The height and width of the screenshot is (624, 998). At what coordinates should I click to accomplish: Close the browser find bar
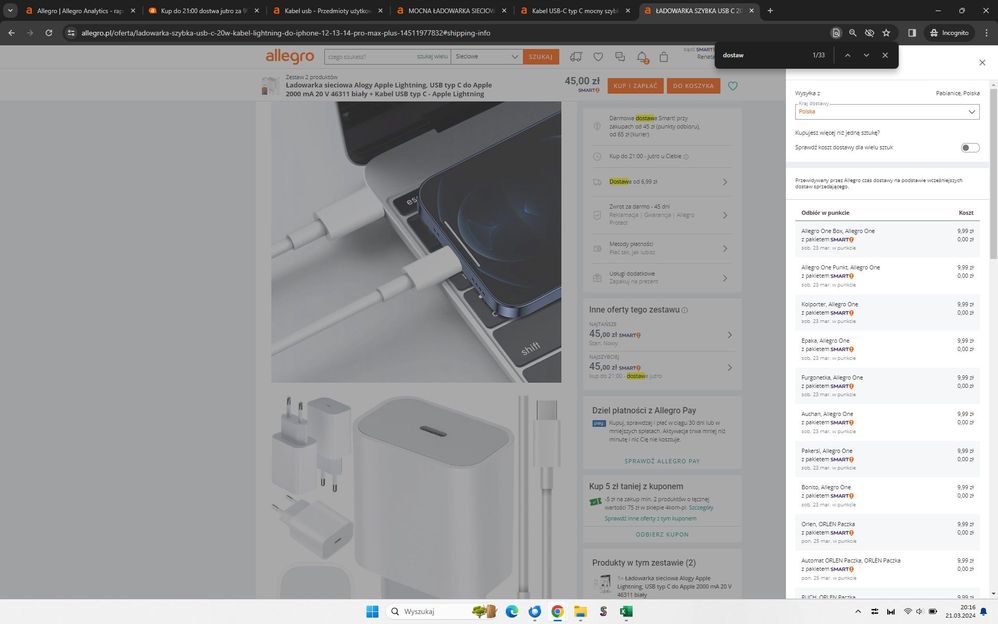click(885, 55)
